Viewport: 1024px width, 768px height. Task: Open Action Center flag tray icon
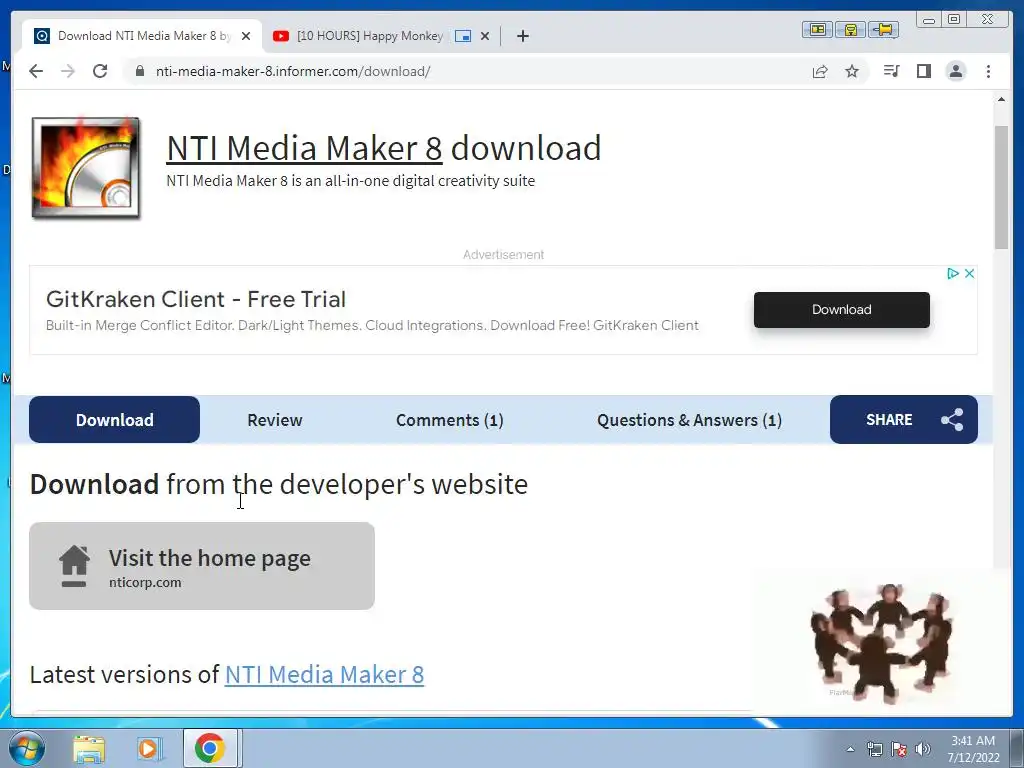point(899,749)
